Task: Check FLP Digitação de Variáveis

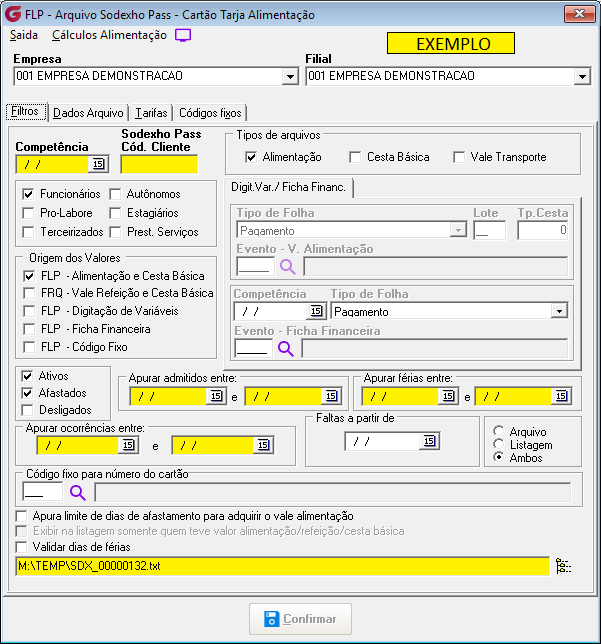Action: [x=29, y=311]
